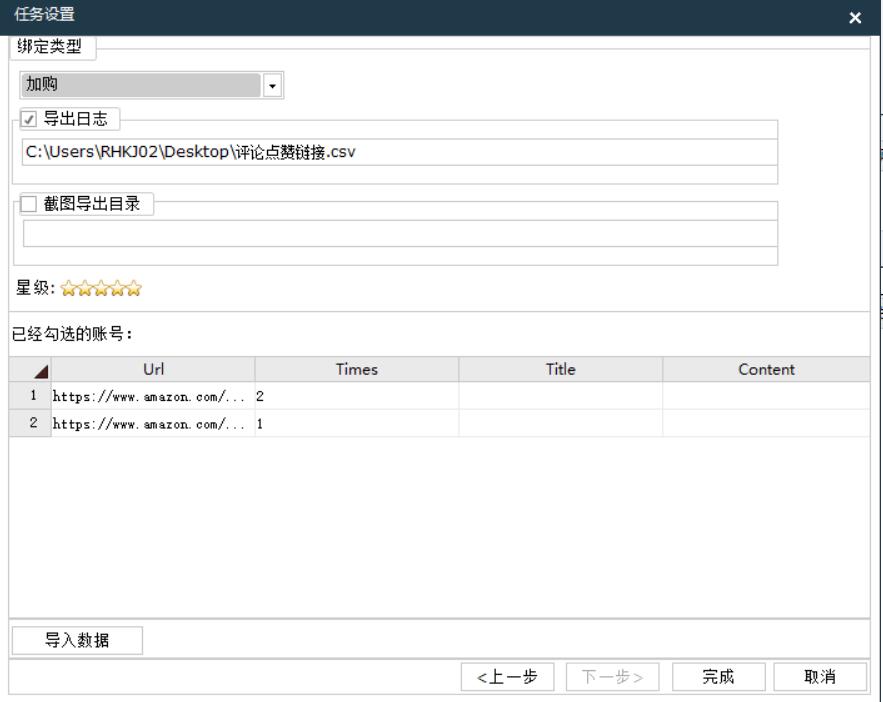Sort by the Url column header

coord(153,369)
